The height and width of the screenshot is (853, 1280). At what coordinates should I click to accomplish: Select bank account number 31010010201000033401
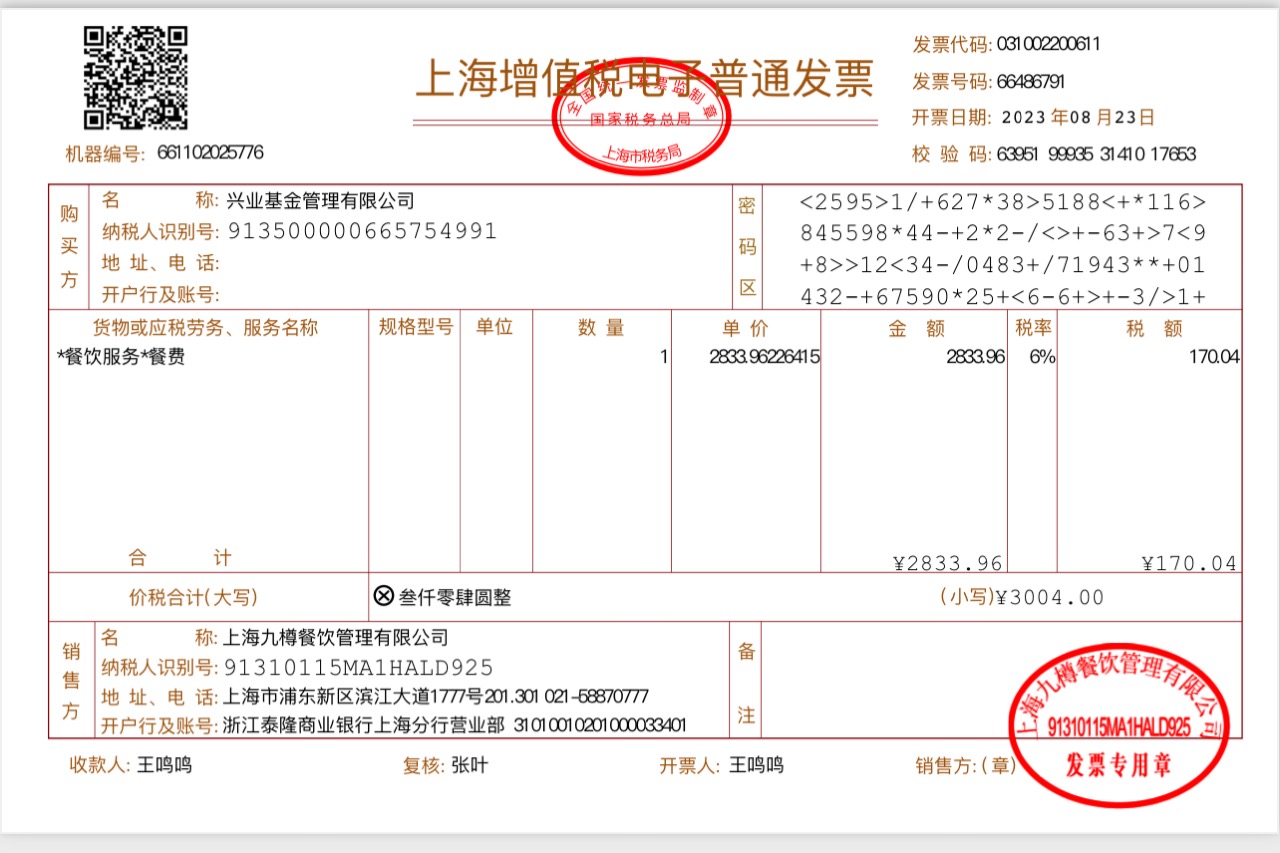600,725
